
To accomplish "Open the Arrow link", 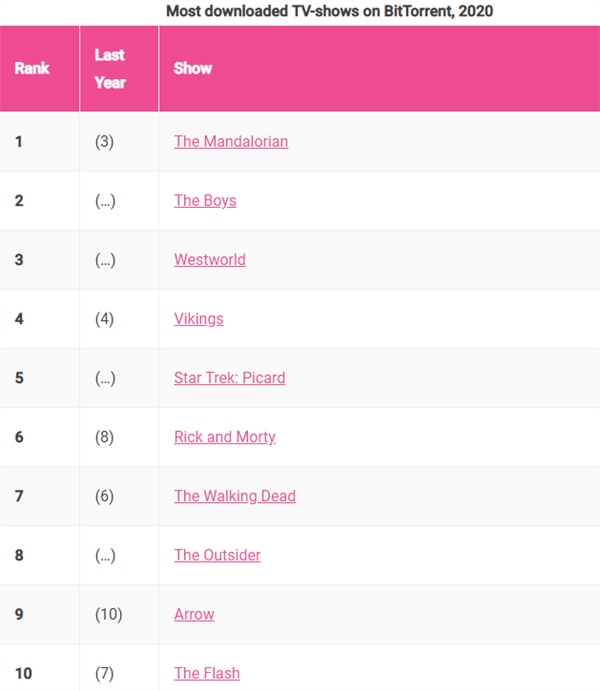I will [194, 613].
